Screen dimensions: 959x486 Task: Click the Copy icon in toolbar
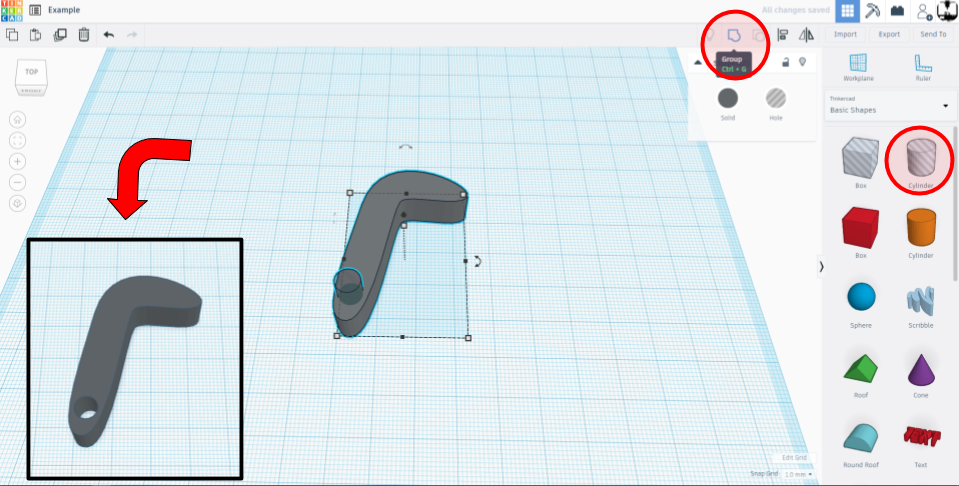click(12, 35)
